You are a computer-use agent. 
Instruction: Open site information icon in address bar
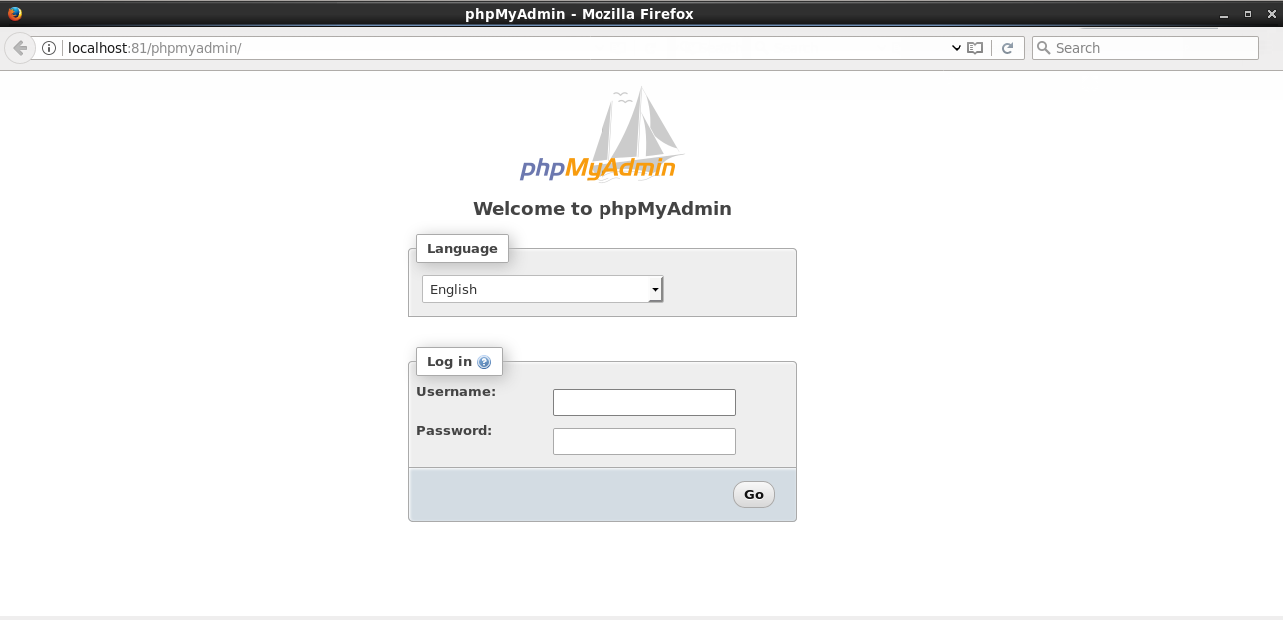pyautogui.click(x=49, y=48)
